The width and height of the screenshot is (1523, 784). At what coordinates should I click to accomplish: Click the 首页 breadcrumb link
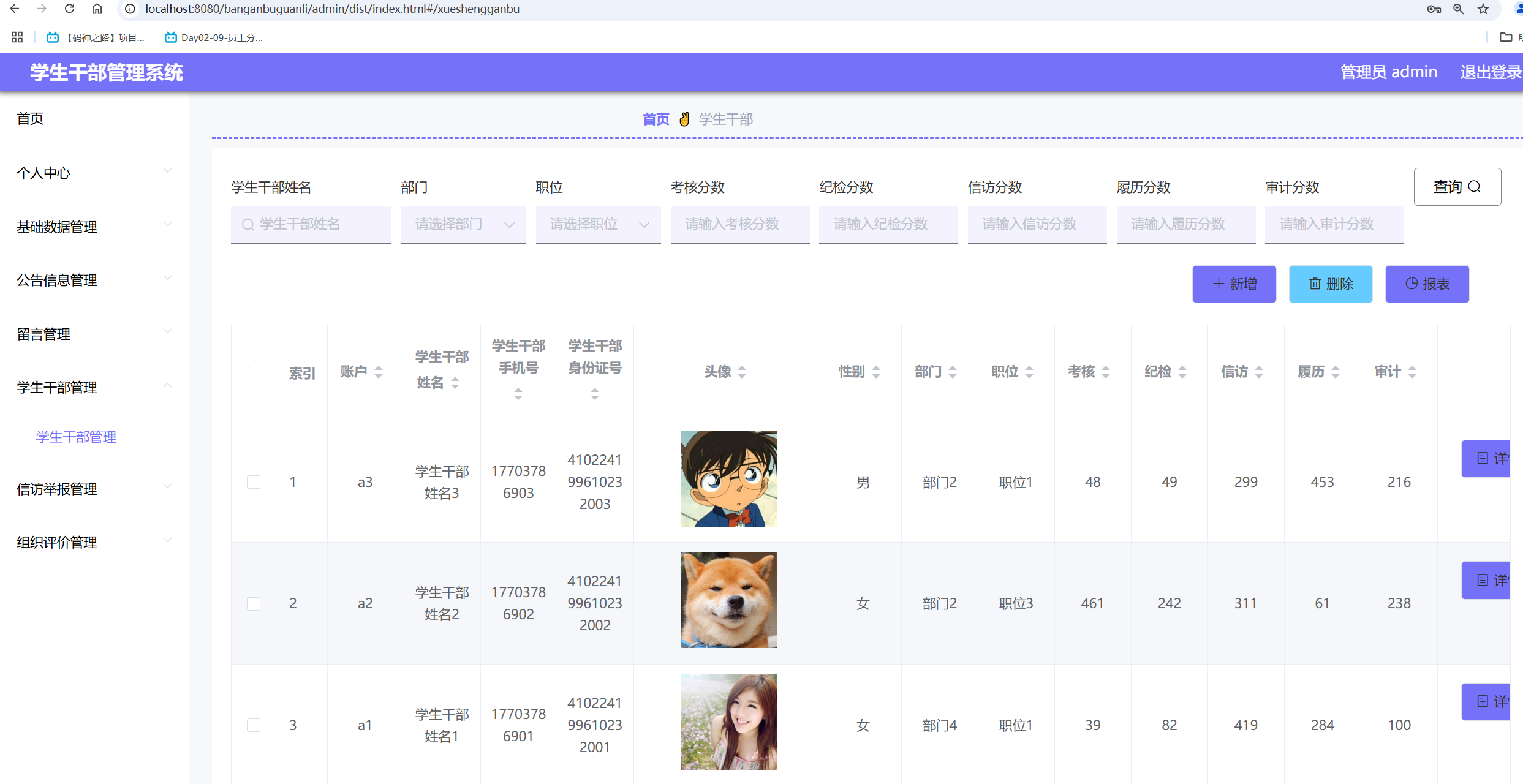click(x=655, y=119)
